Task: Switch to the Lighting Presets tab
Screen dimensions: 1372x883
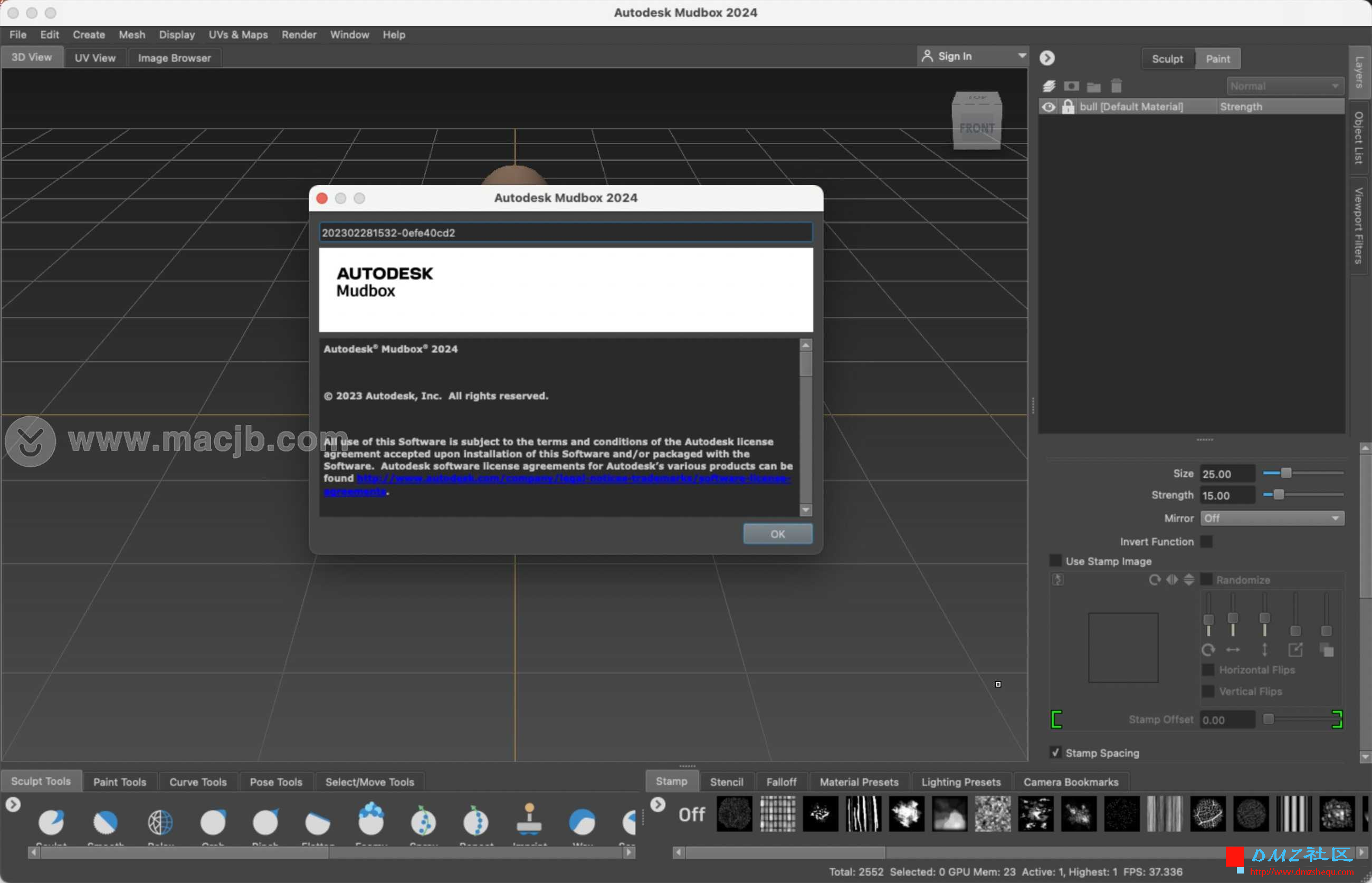Action: point(961,782)
